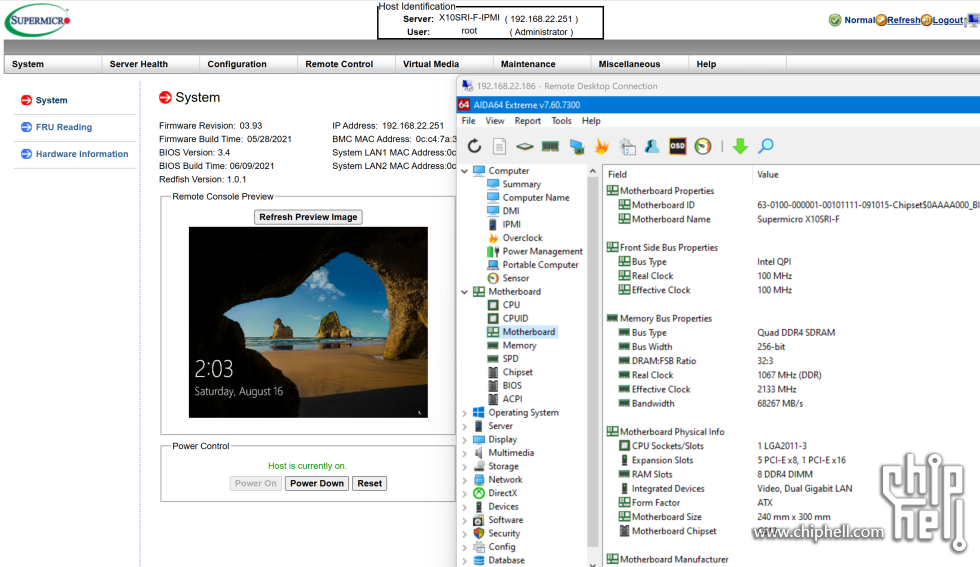Open the SPD tree item
Viewport: 980px width, 567px height.
(510, 359)
